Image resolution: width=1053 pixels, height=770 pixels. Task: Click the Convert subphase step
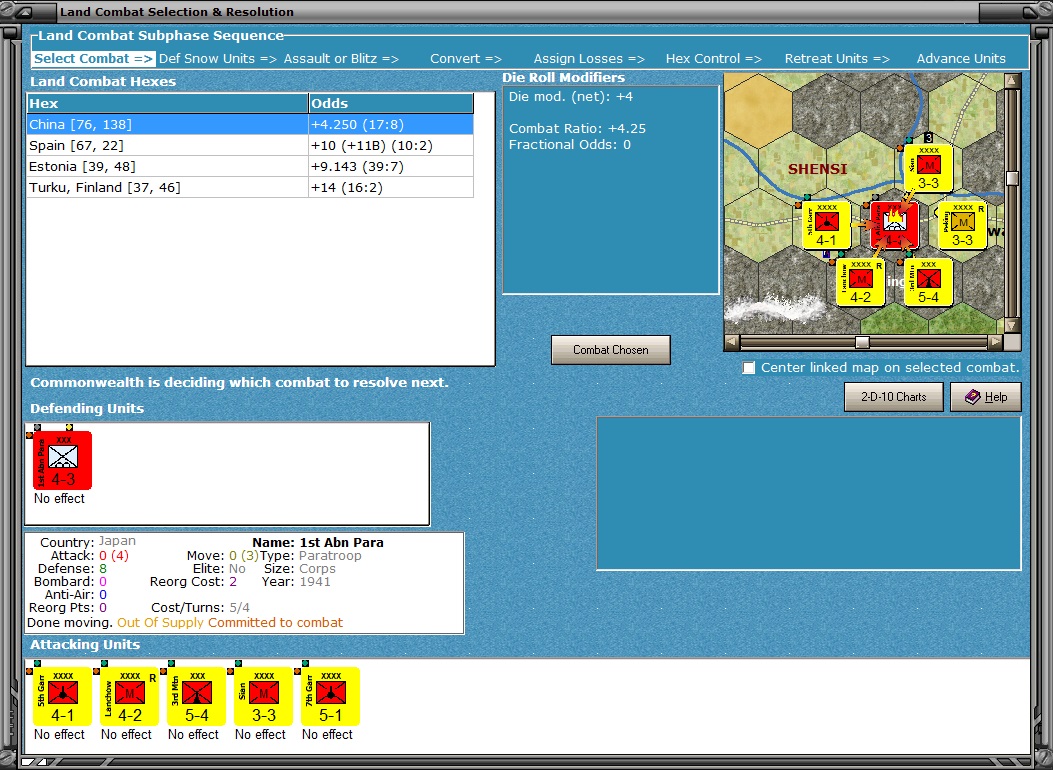click(x=466, y=58)
